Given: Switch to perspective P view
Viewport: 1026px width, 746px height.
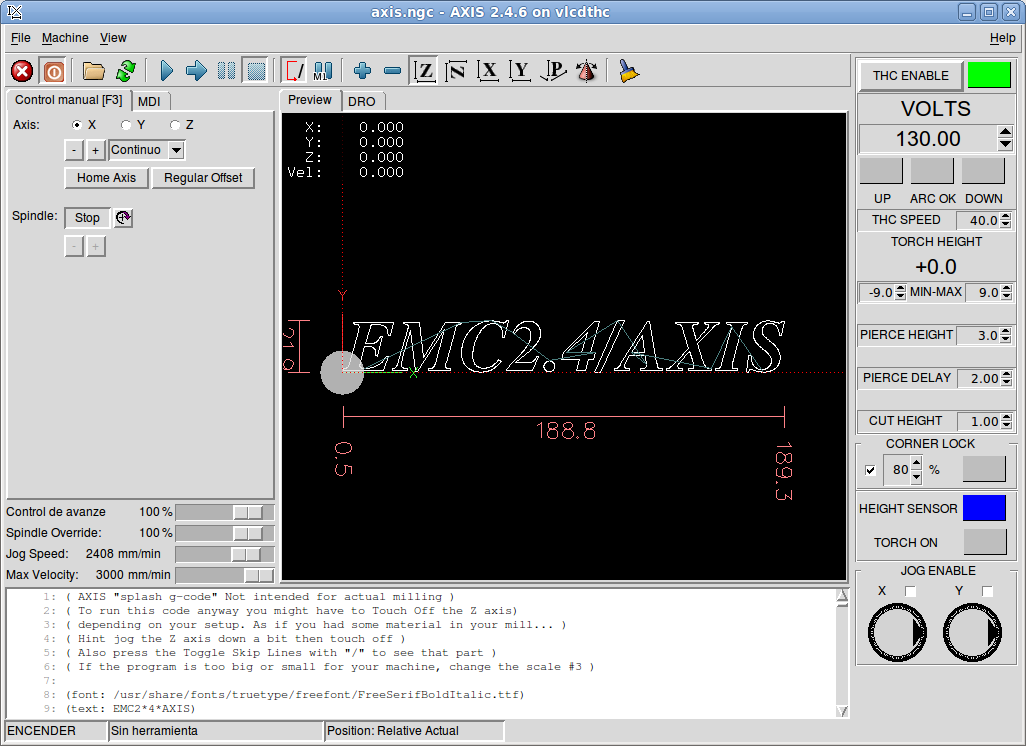Looking at the screenshot, I should point(554,71).
